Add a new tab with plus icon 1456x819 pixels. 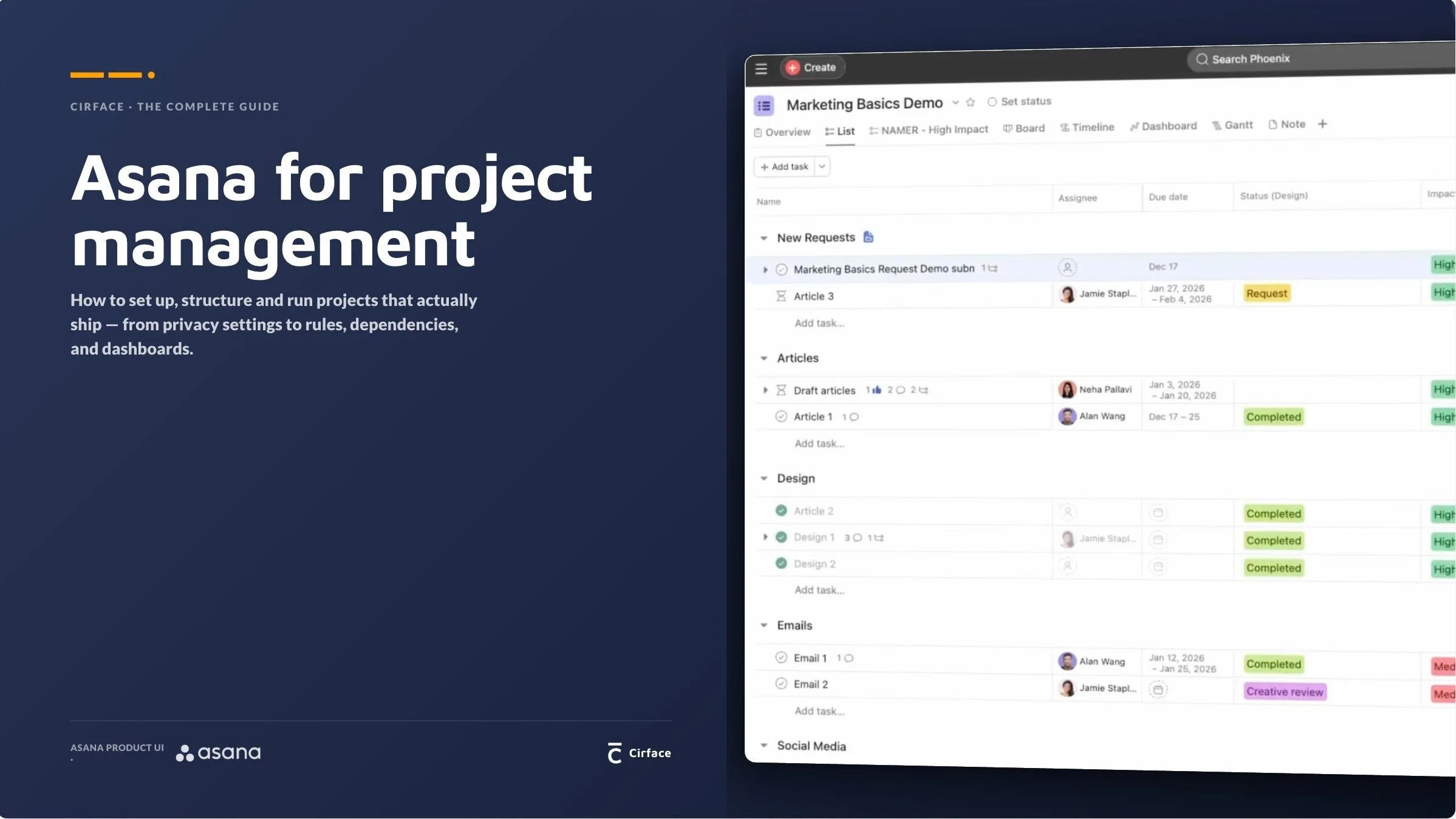click(1322, 124)
